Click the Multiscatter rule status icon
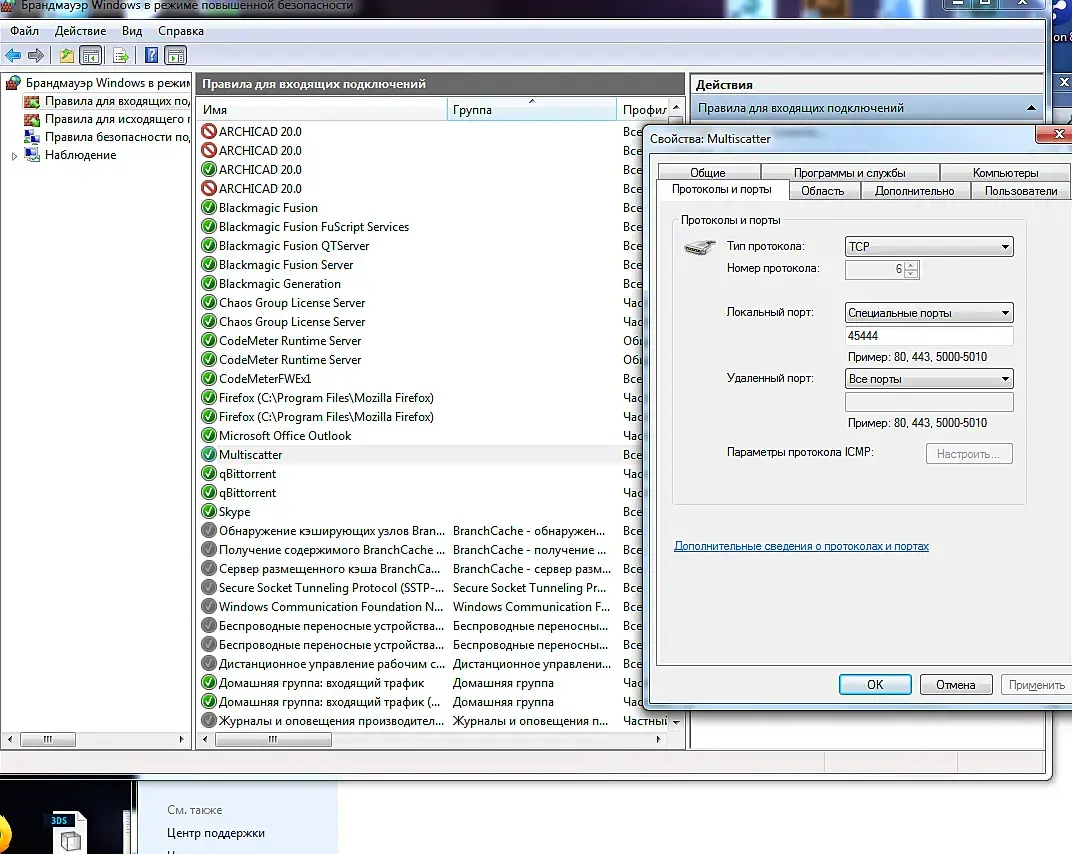The height and width of the screenshot is (854, 1072). (209, 455)
